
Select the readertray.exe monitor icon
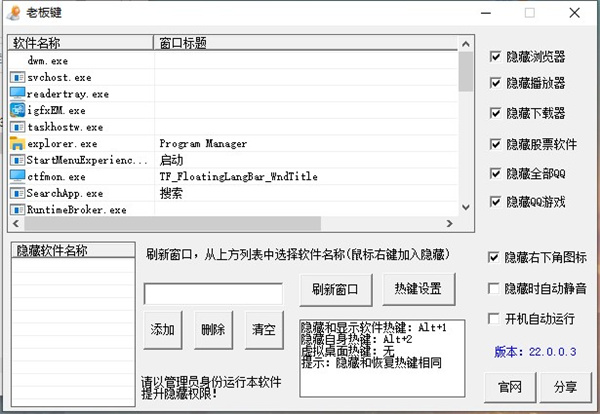[17, 94]
